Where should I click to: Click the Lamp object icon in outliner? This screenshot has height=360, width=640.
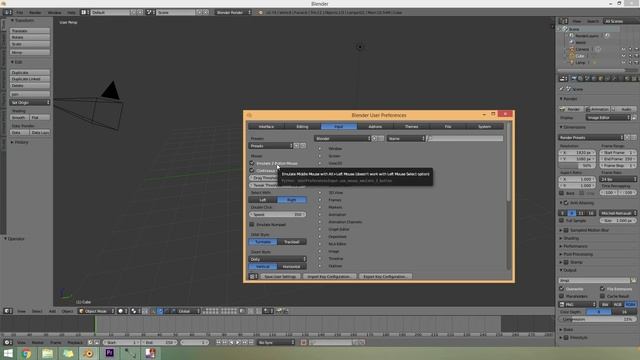pyautogui.click(x=571, y=62)
